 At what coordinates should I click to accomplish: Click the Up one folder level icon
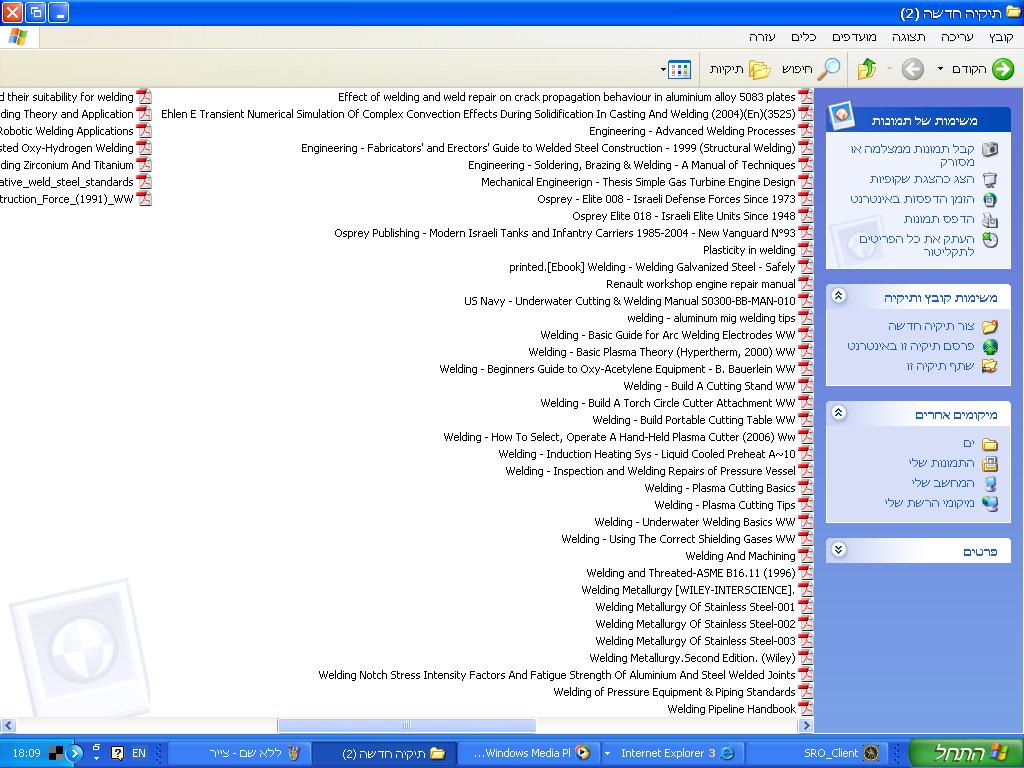[867, 69]
